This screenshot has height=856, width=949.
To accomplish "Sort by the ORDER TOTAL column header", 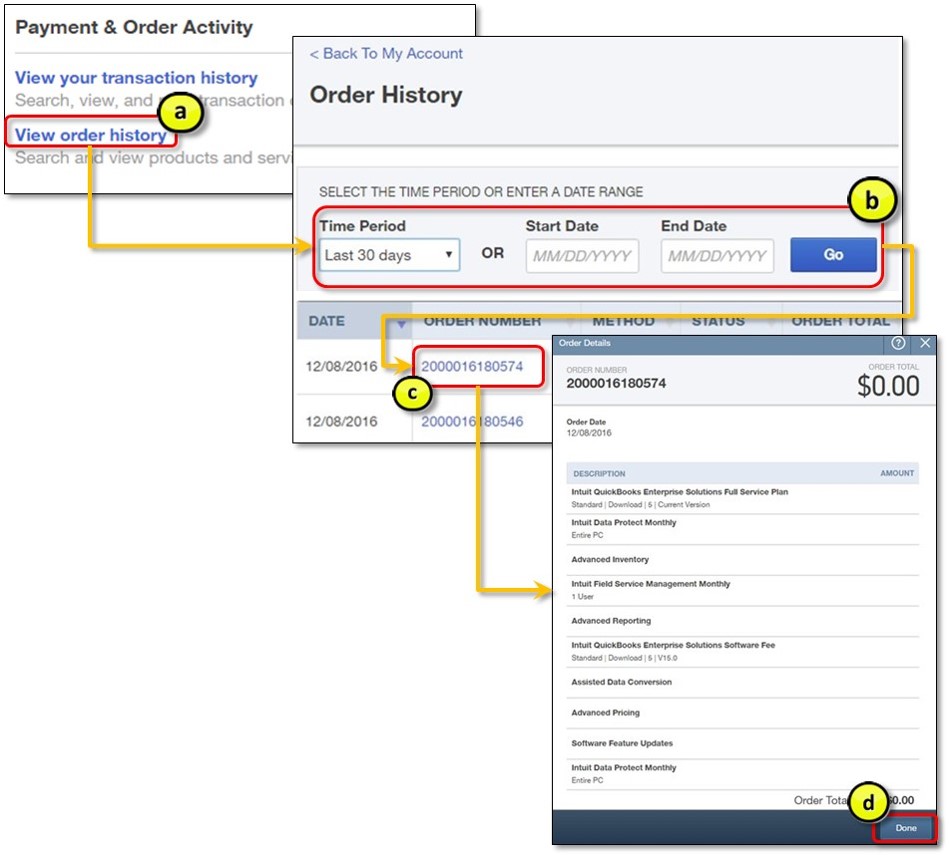I will pyautogui.click(x=840, y=321).
